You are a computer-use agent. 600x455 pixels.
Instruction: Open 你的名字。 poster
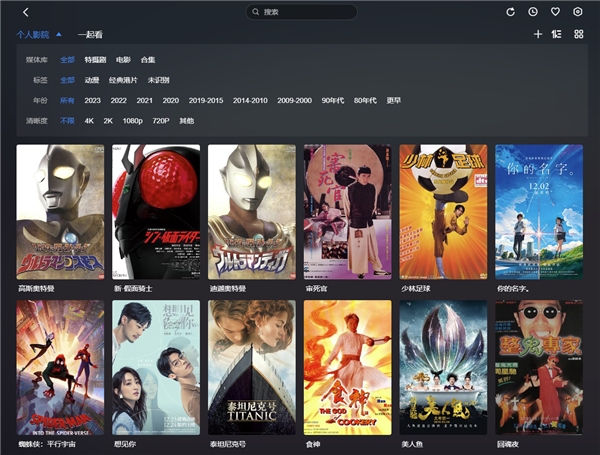[539, 212]
